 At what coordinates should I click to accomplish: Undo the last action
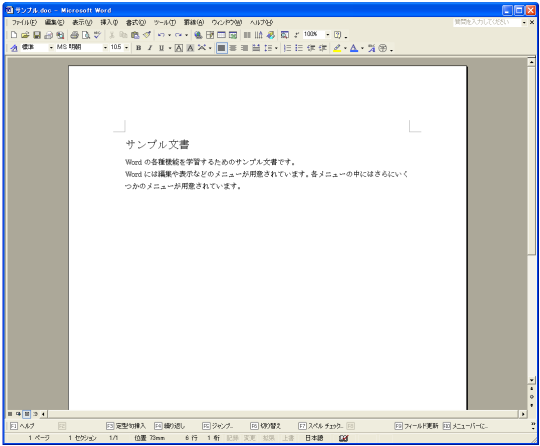[161, 35]
